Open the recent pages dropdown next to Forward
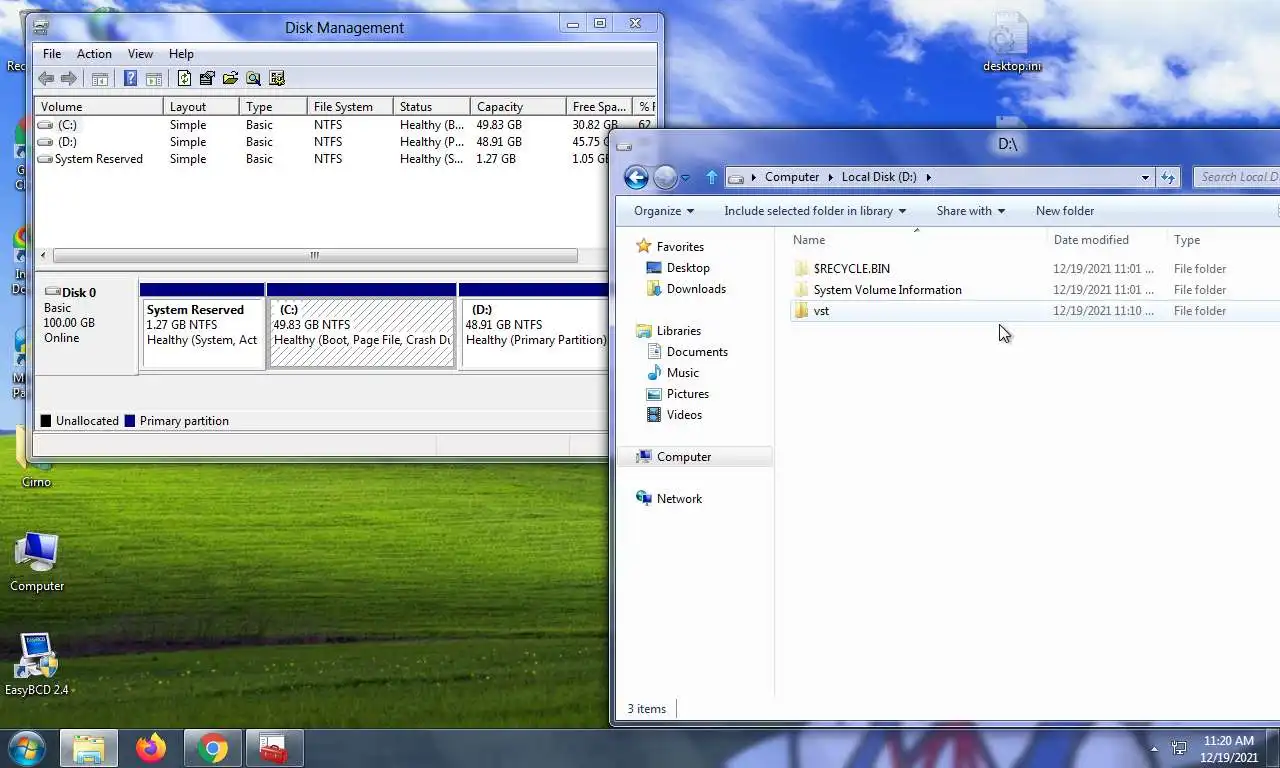Image resolution: width=1280 pixels, height=768 pixels. (685, 178)
